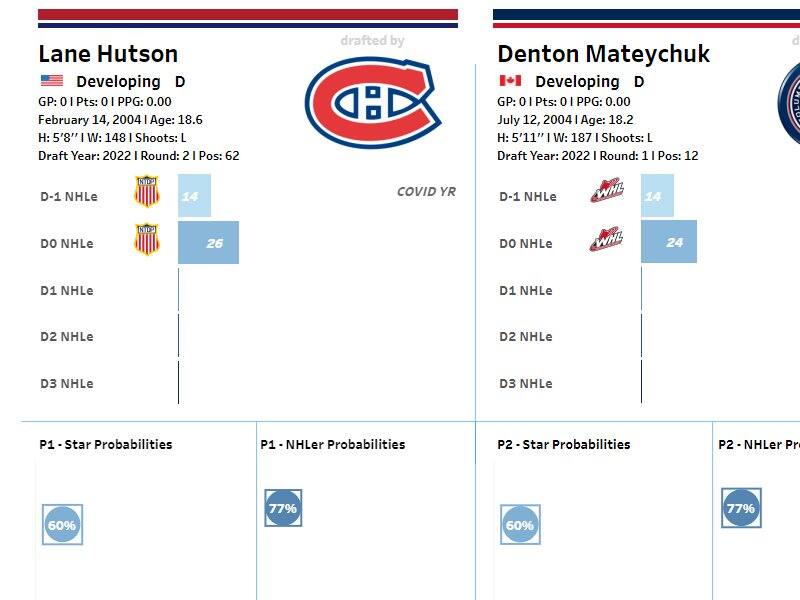Click the USNTDP logo in the D0 NHLe row
Image resolution: width=800 pixels, height=600 pixels.
147,240
